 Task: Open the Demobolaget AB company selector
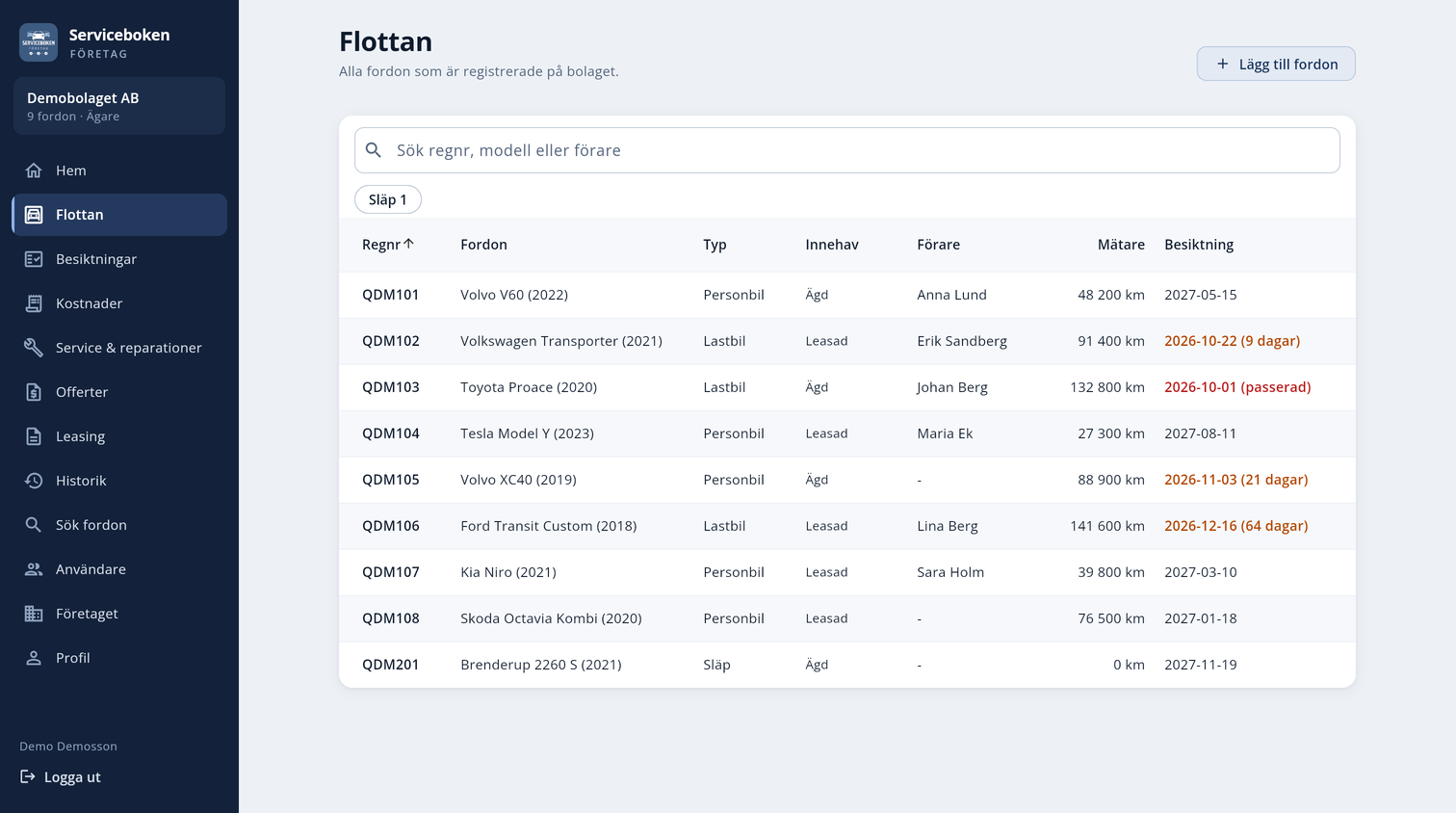(x=119, y=106)
